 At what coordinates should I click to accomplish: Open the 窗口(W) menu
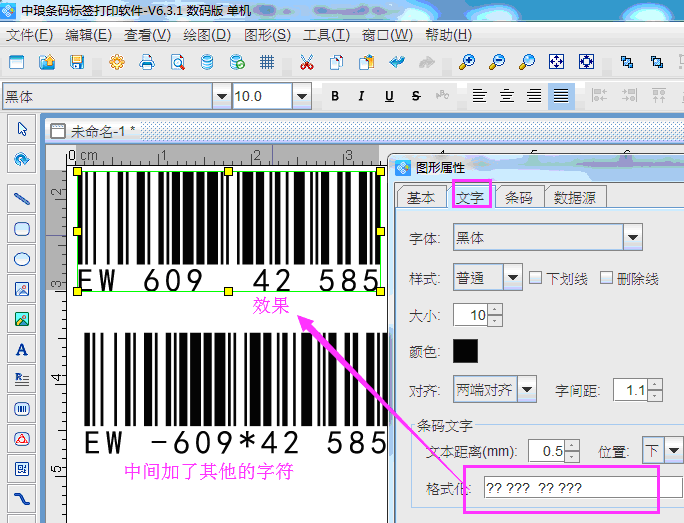coord(387,35)
